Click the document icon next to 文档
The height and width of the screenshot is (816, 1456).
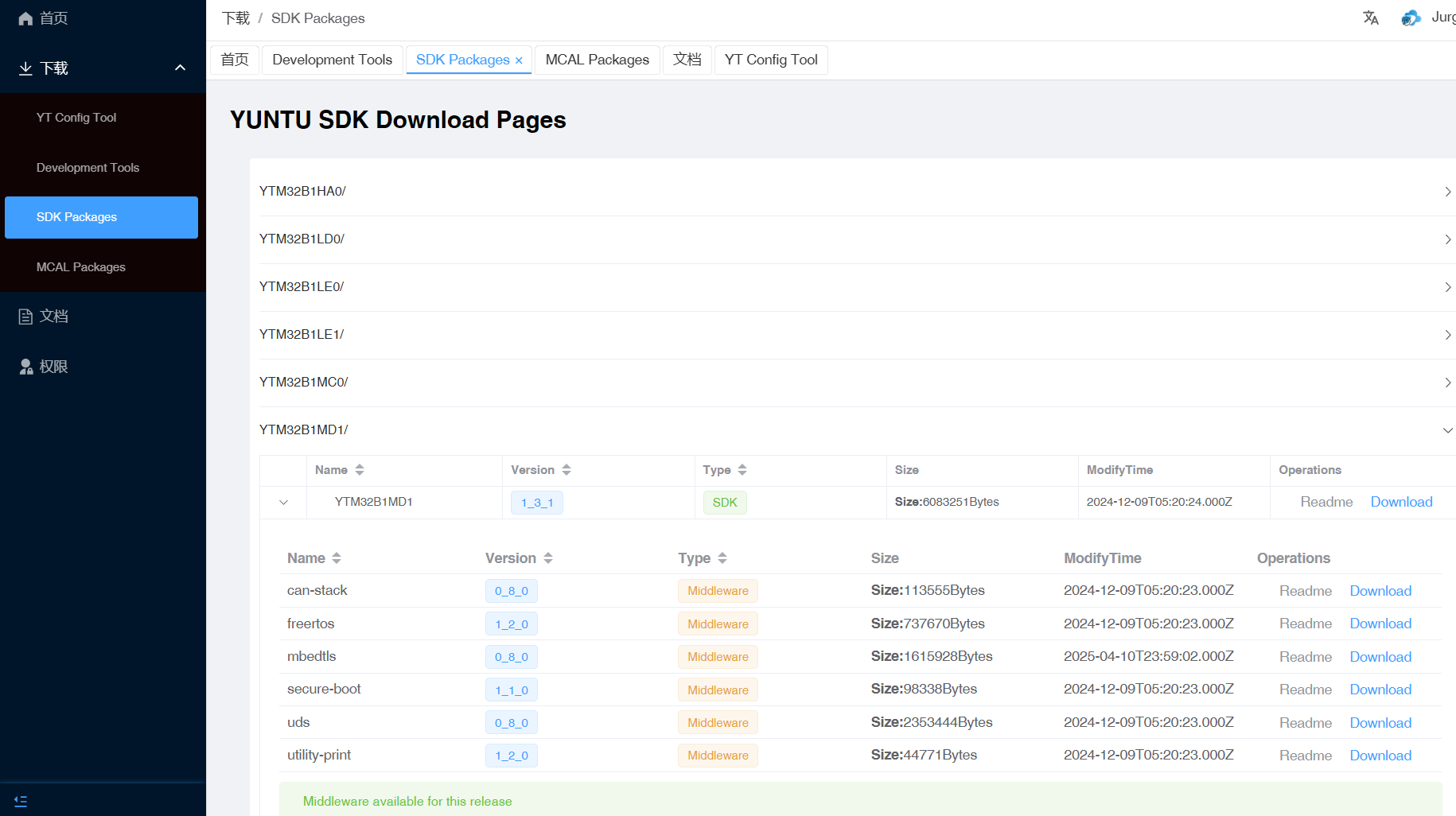coord(25,317)
